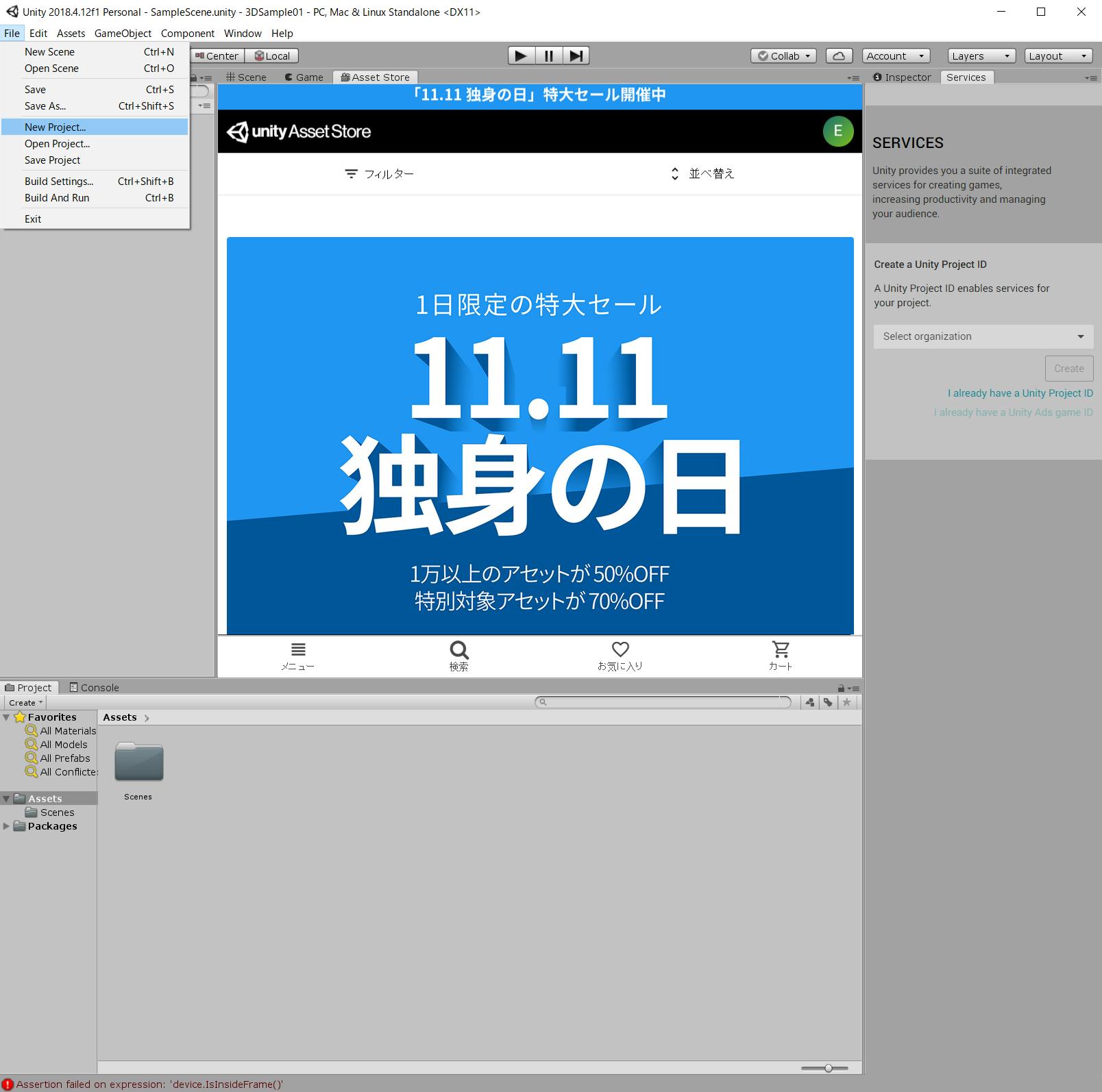The width and height of the screenshot is (1102, 1092).
Task: Open All Conflicted saved search
Action: pos(61,772)
